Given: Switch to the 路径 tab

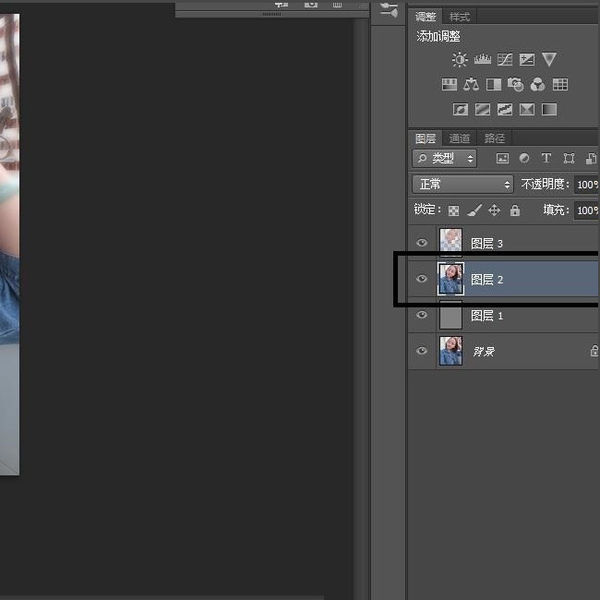Looking at the screenshot, I should point(494,138).
